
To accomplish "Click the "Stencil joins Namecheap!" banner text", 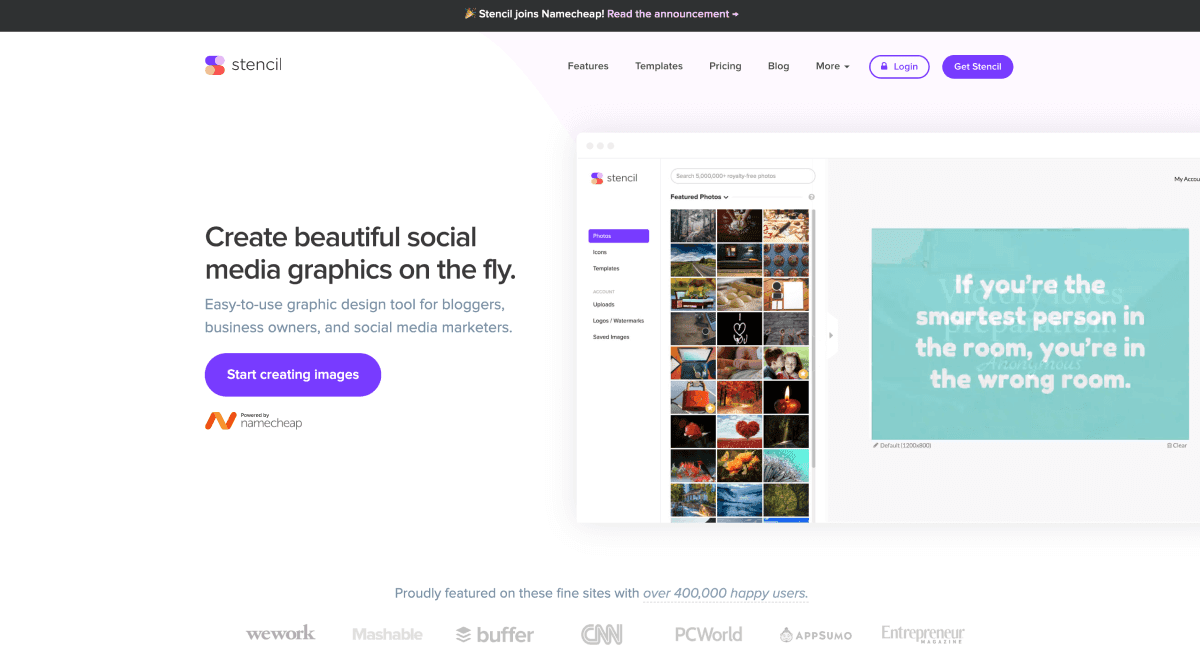I will coord(541,14).
